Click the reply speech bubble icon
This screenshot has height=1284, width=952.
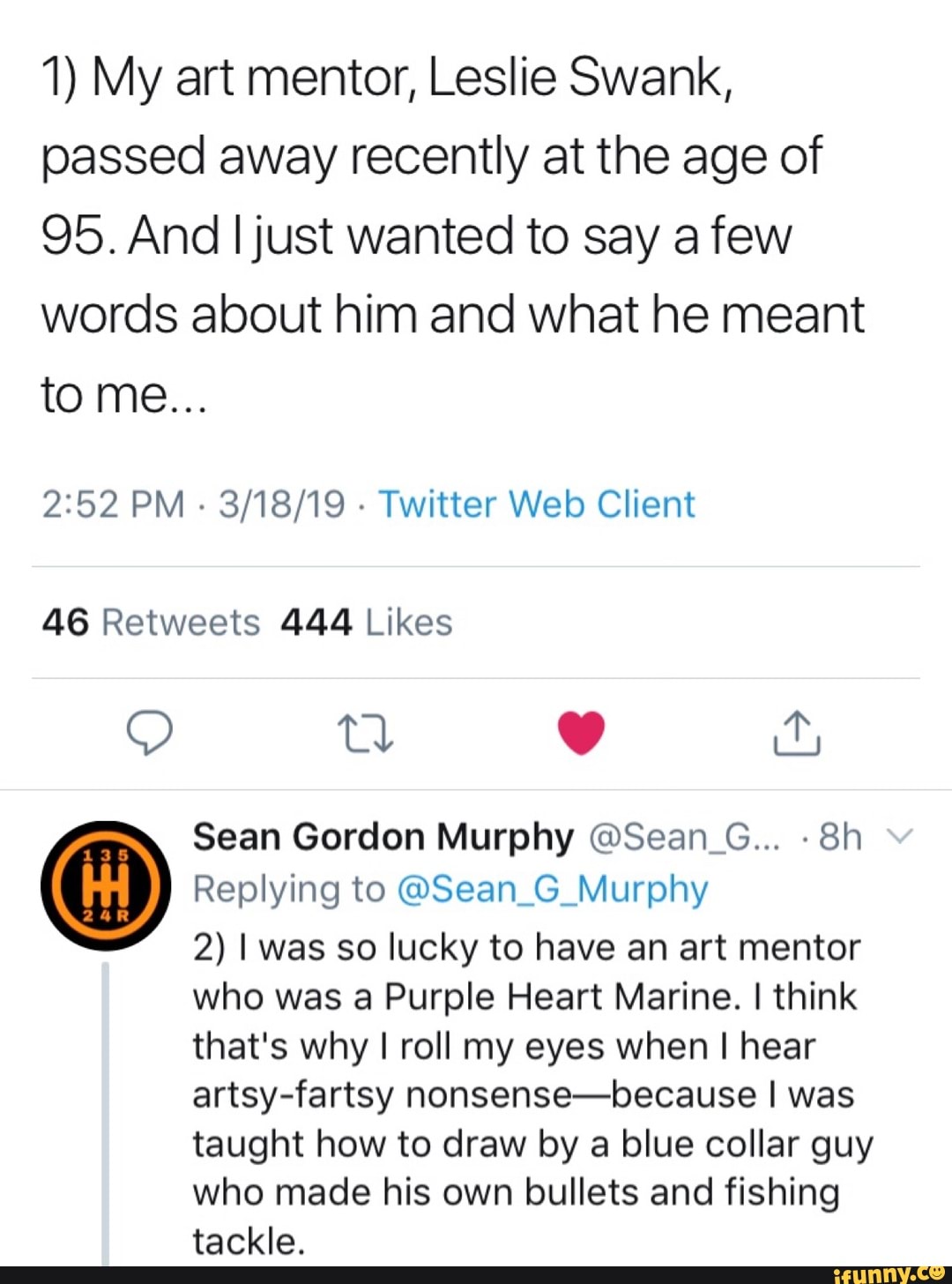150,733
